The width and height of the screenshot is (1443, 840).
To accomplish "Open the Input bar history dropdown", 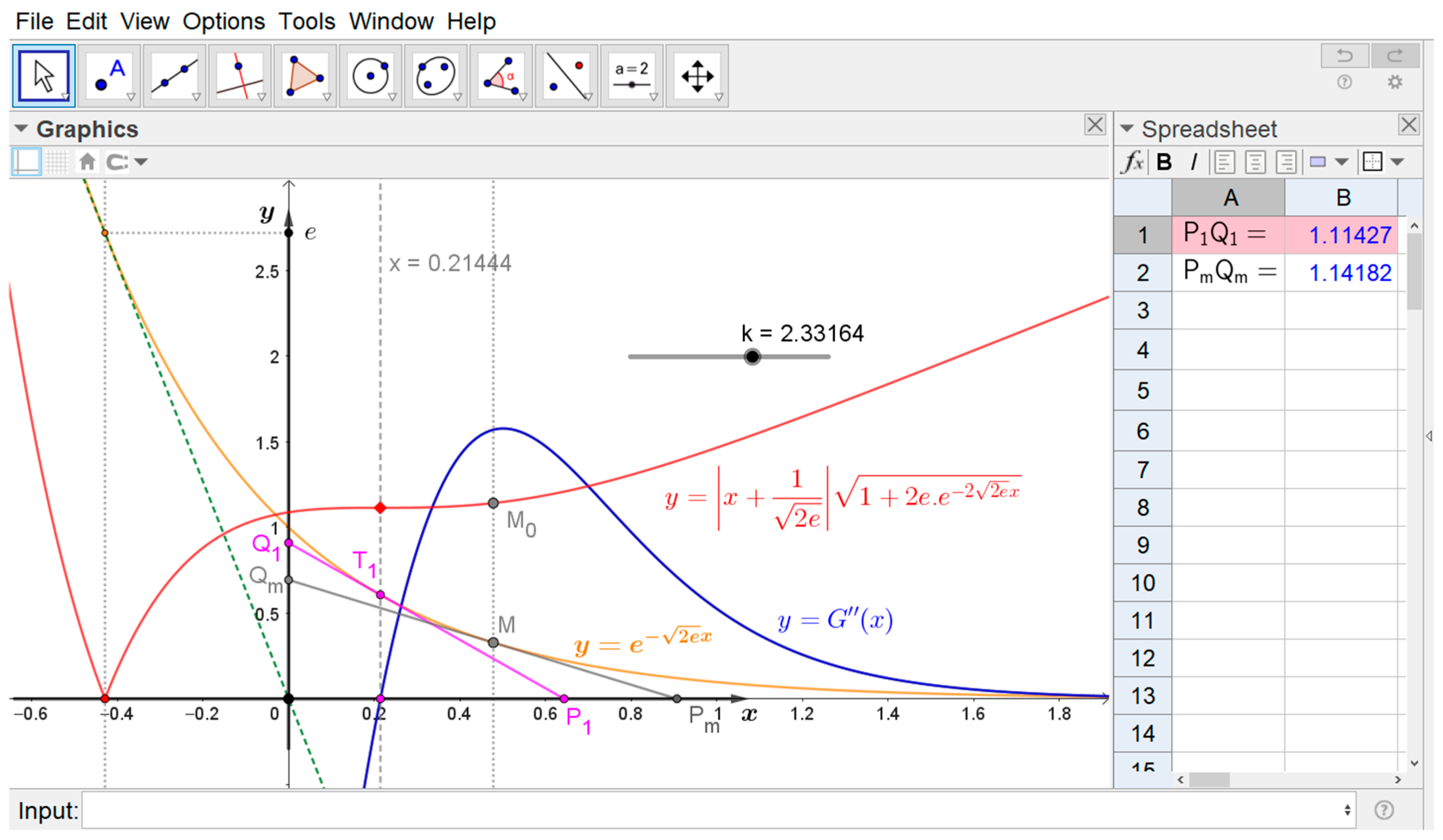I will coord(1347,810).
